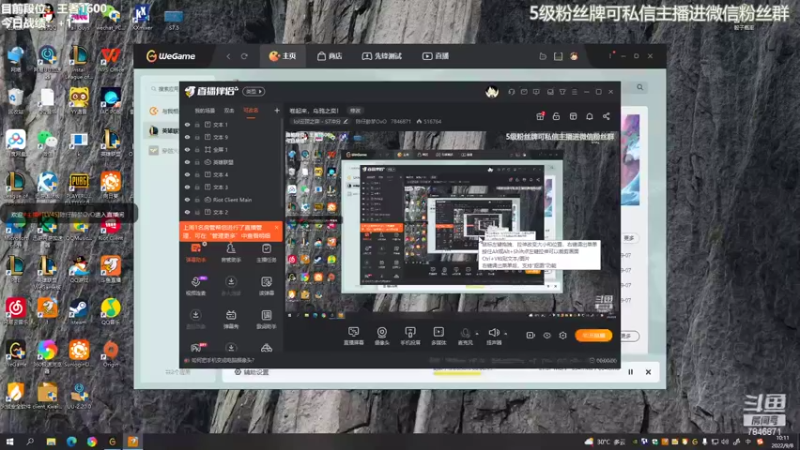
Task: Switch to the orange-highlighted scene tab
Action: click(251, 111)
